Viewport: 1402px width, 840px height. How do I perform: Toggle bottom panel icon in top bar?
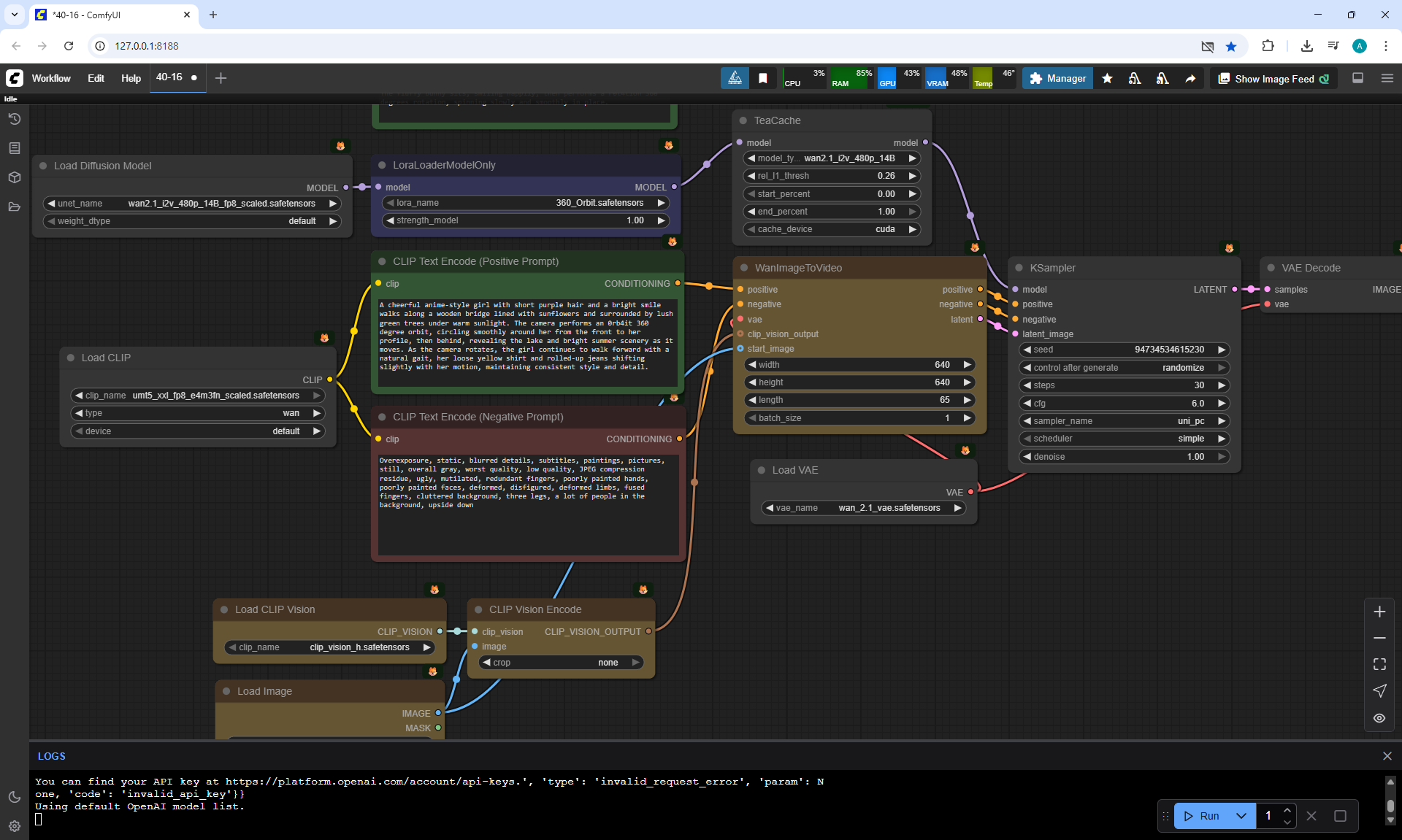click(1357, 78)
